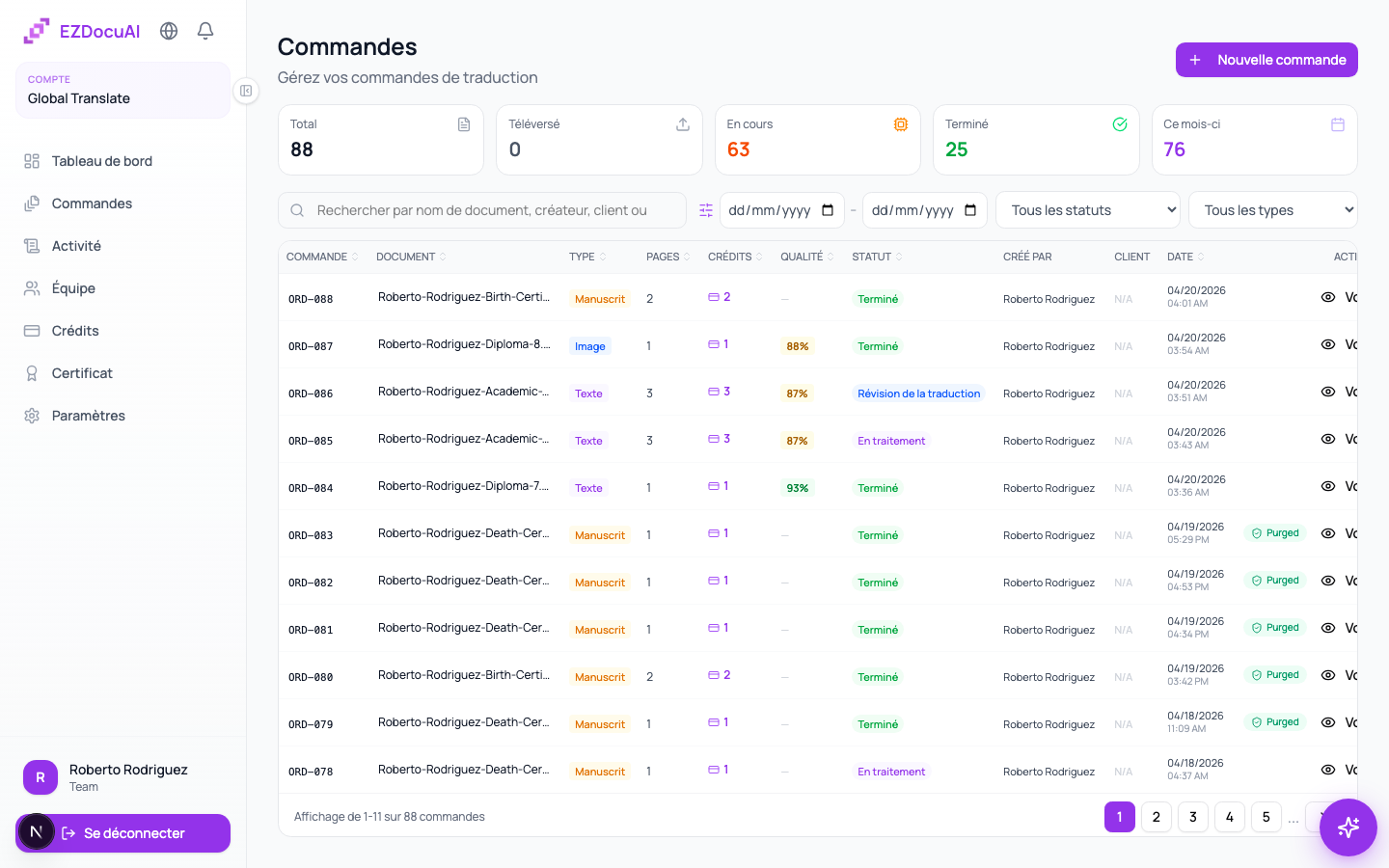Open the AI assistant sparkle button

coord(1348,827)
